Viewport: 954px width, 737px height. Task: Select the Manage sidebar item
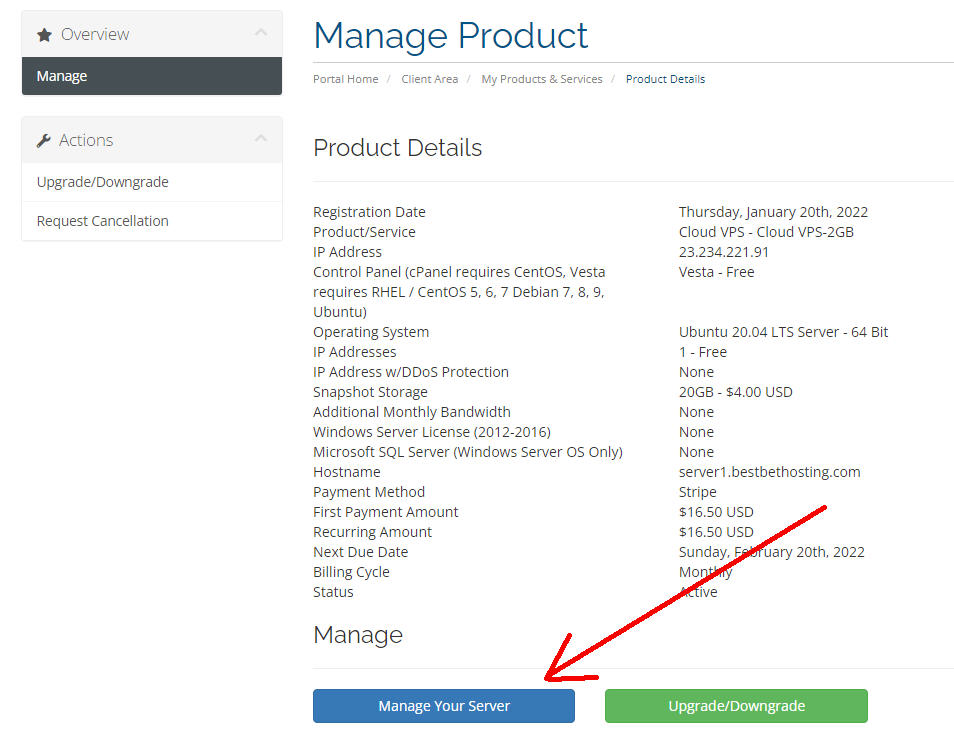151,76
